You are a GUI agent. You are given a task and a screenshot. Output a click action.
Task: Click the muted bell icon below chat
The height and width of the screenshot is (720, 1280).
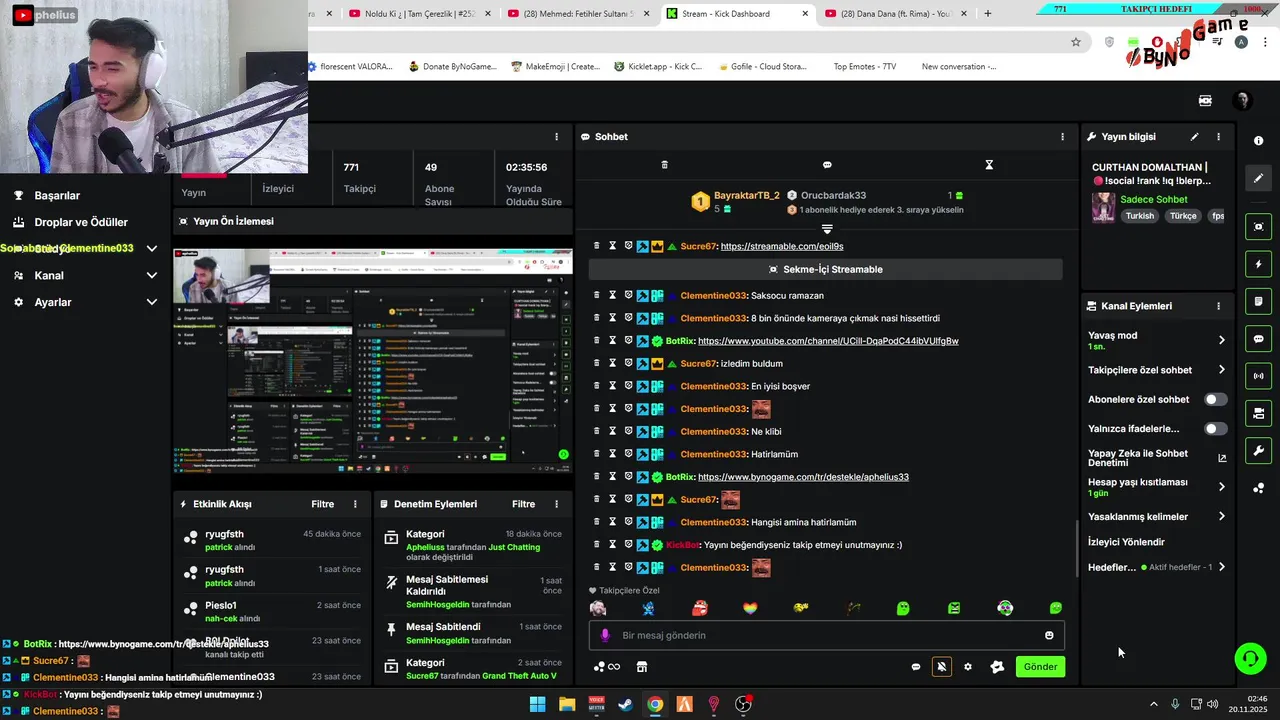(x=941, y=667)
